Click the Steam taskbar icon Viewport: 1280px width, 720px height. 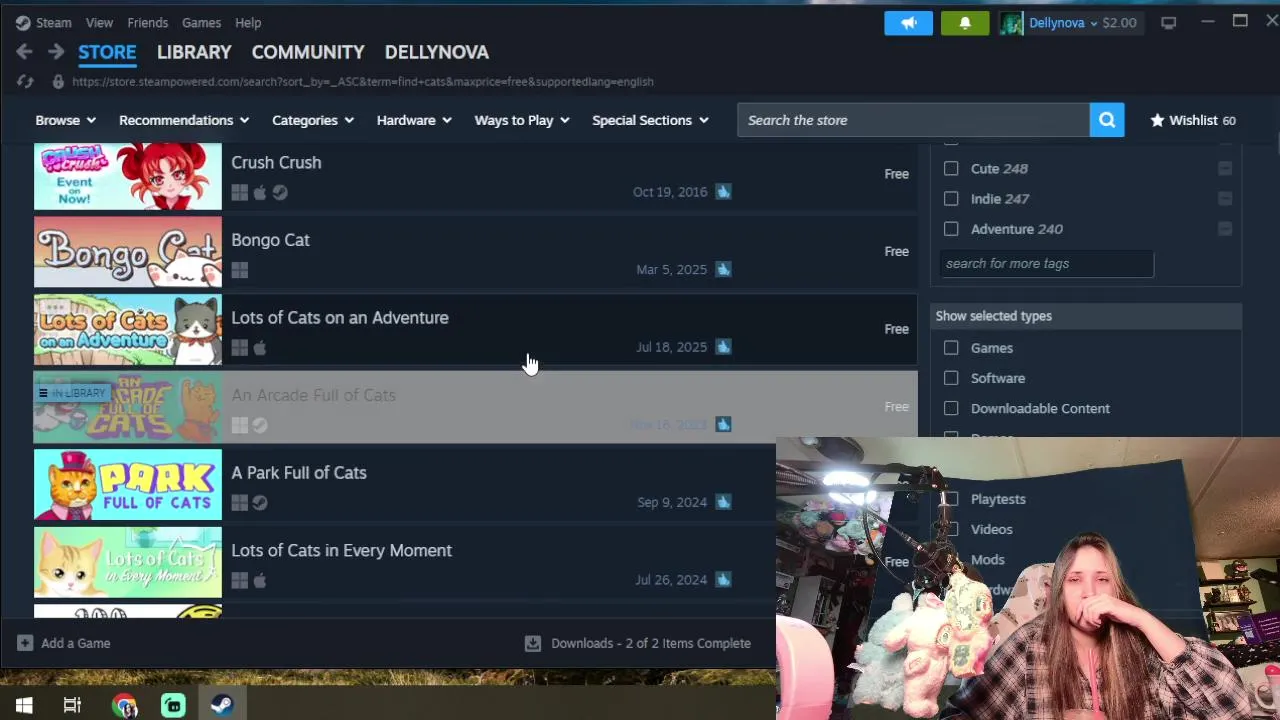click(222, 706)
